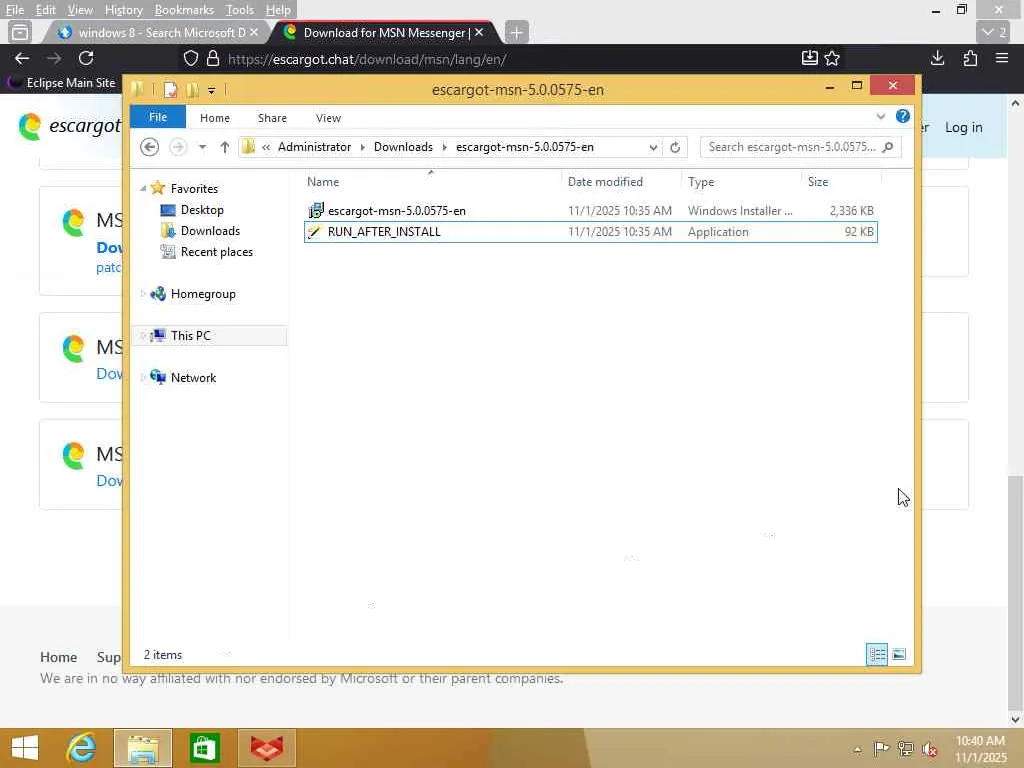Viewport: 1024px width, 768px height.
Task: Open the Windows Store taskbar icon
Action: (204, 748)
